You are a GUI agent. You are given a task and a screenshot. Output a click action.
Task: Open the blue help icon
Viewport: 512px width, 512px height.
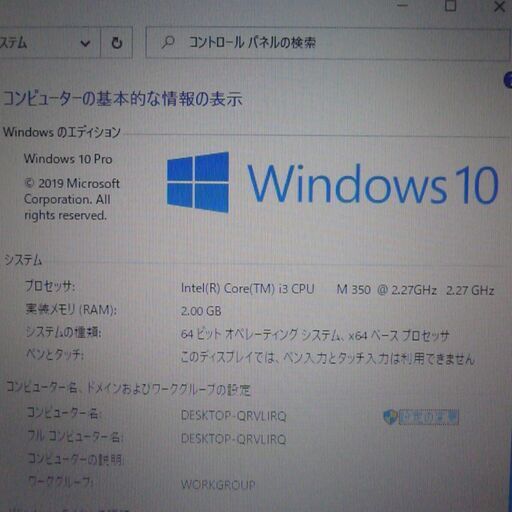(508, 80)
